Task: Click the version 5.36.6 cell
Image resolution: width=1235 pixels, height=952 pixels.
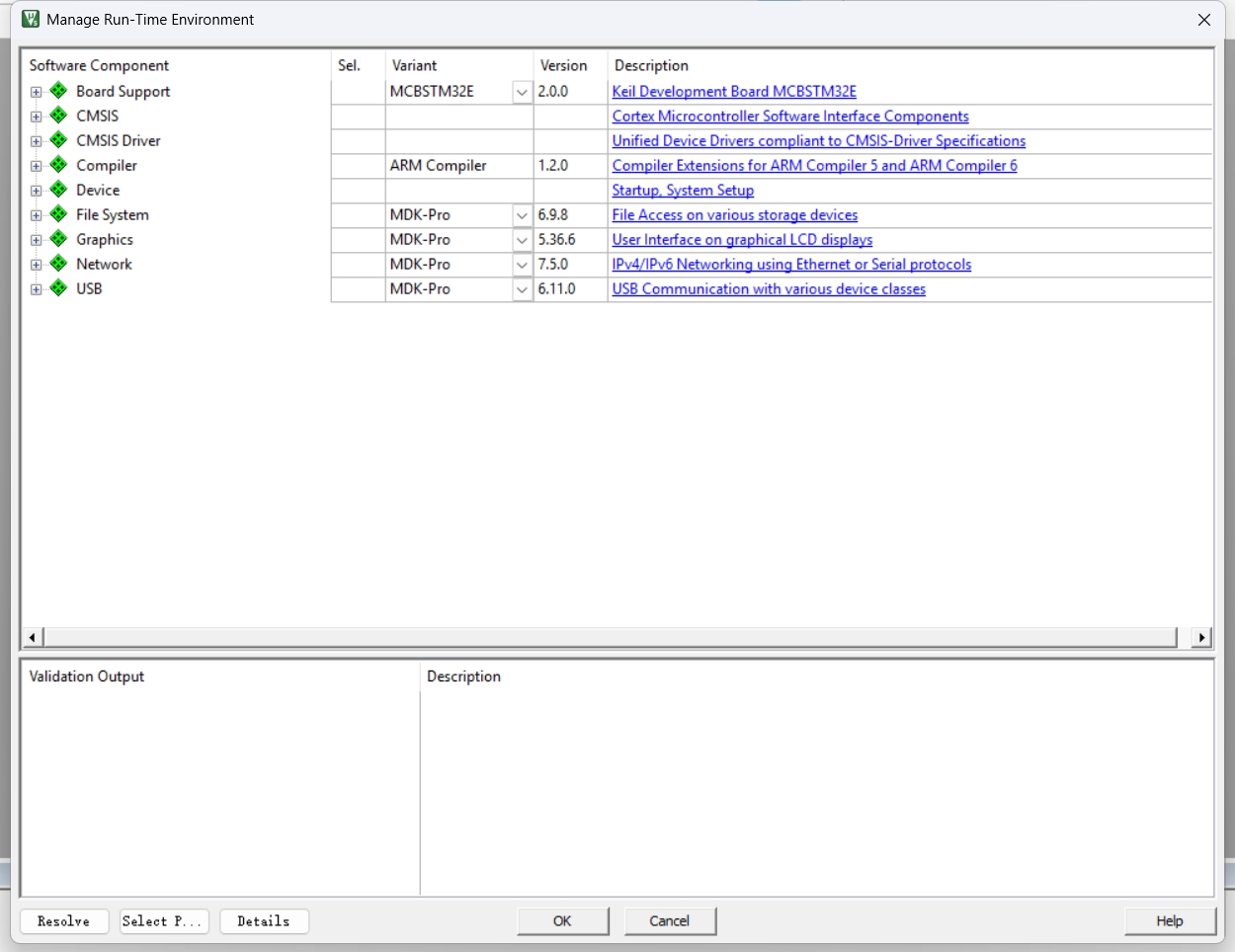Action: point(570,239)
